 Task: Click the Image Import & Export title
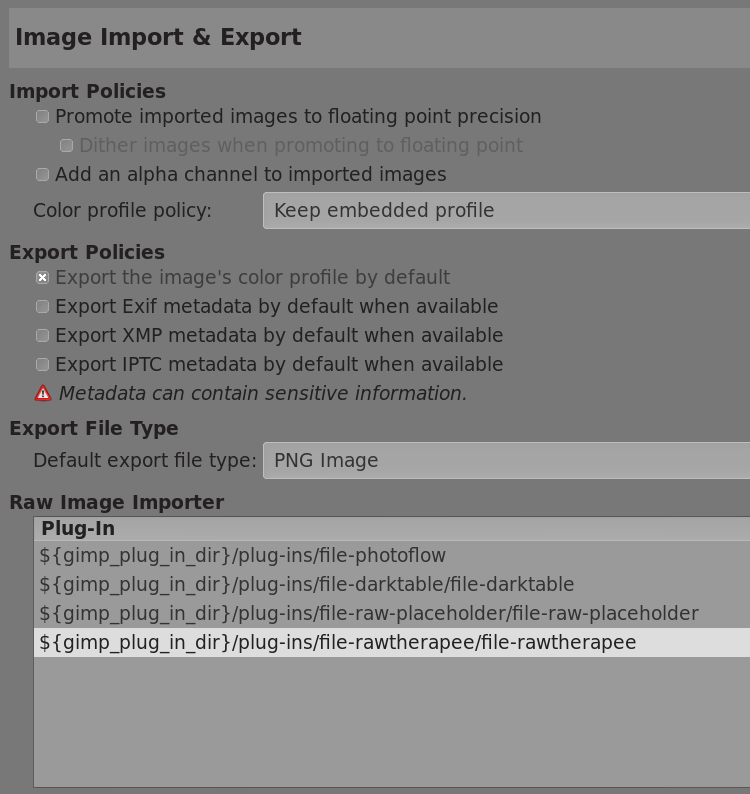pyautogui.click(x=158, y=37)
